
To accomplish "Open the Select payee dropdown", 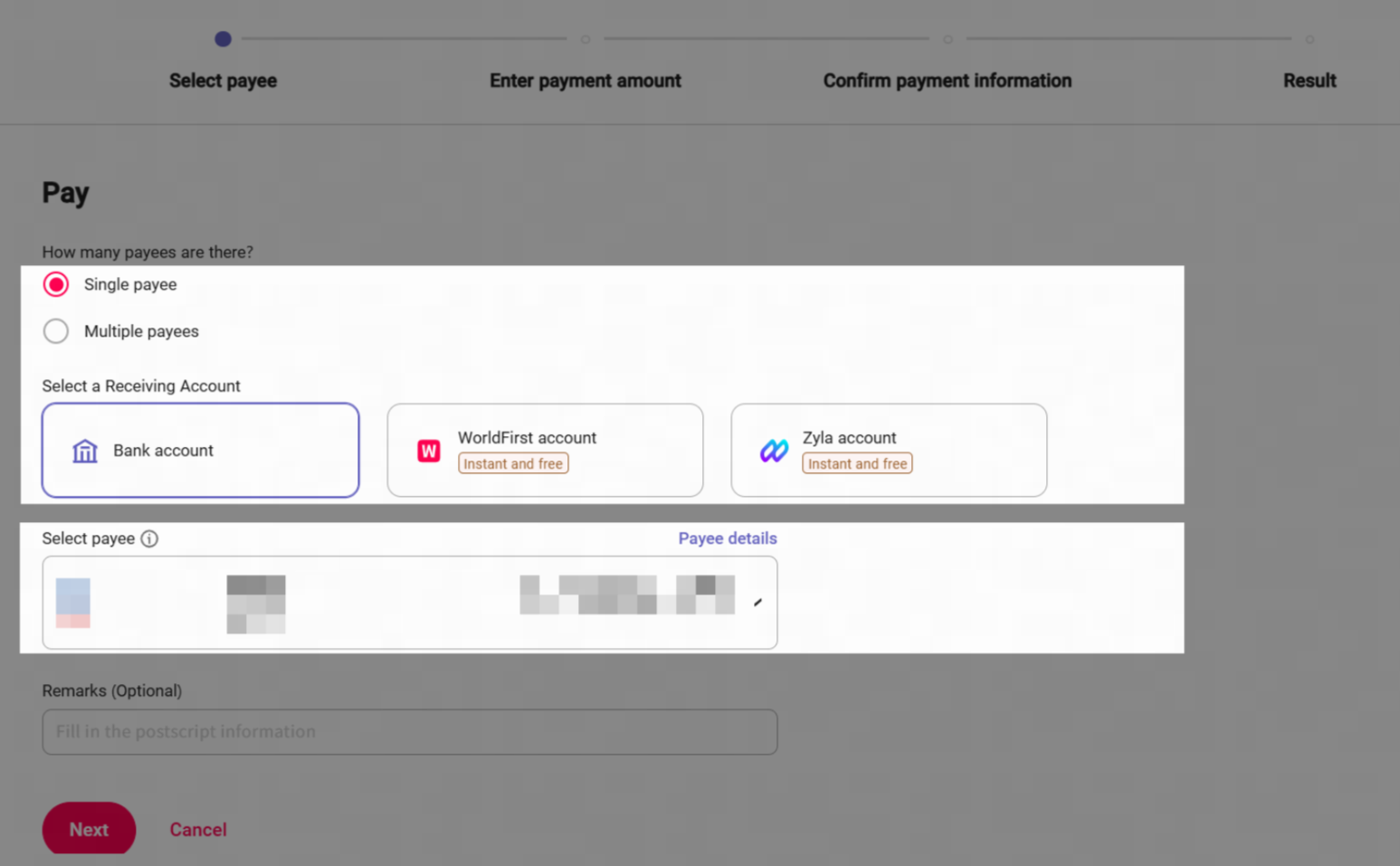I will [409, 603].
